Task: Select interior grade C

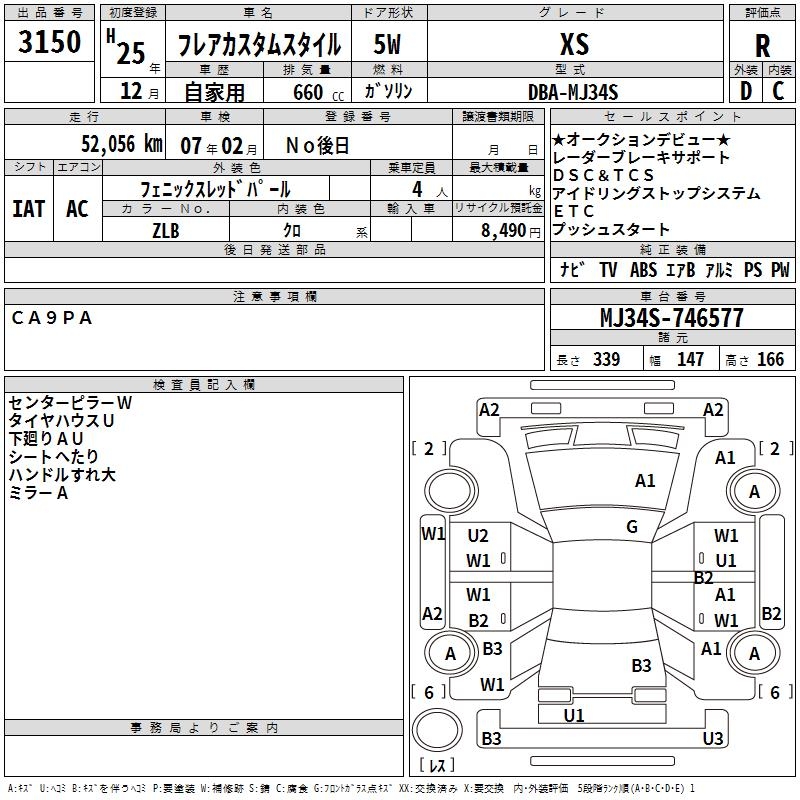Action: click(779, 91)
